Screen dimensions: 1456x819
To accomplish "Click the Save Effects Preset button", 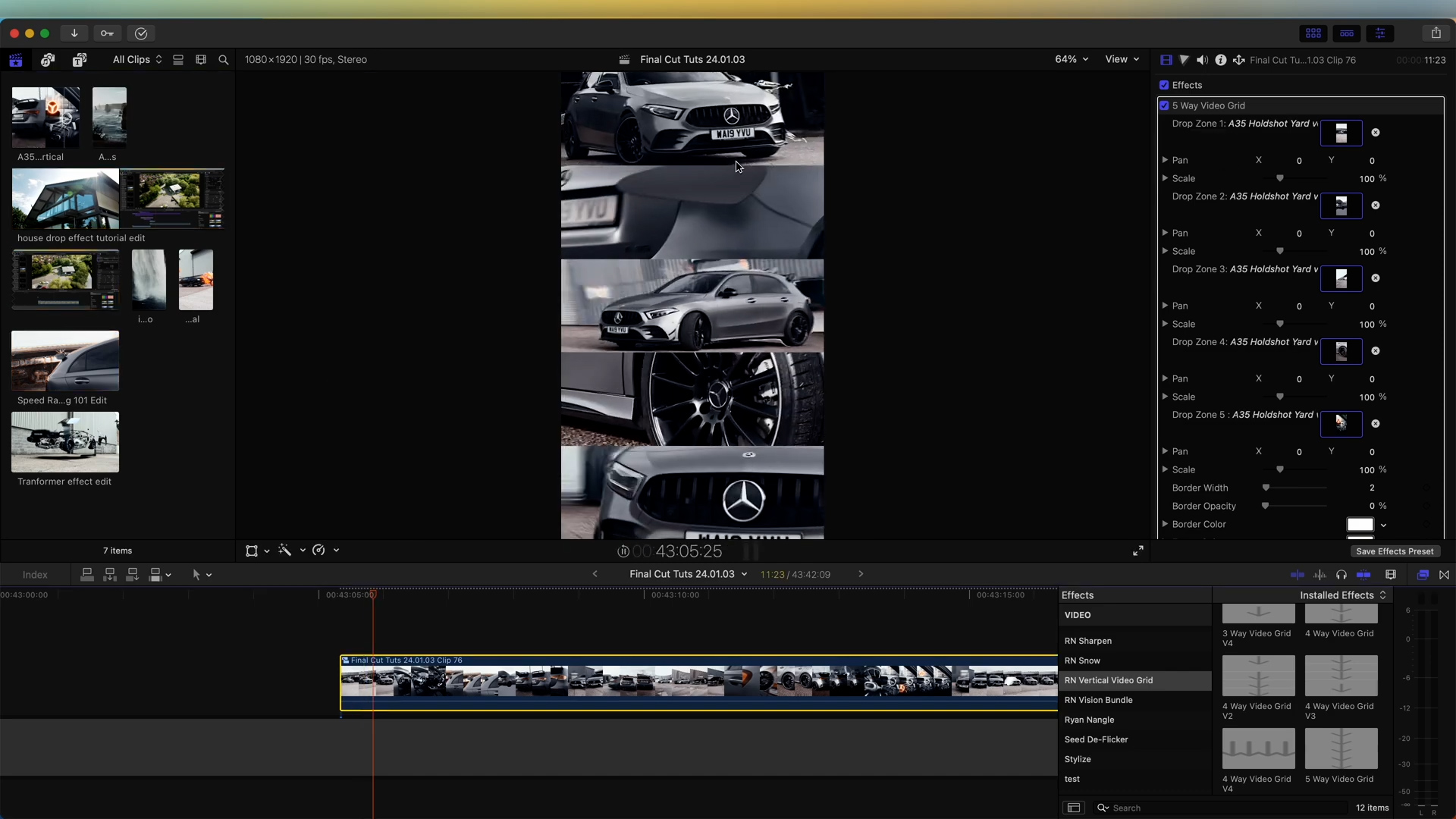I will pyautogui.click(x=1395, y=551).
